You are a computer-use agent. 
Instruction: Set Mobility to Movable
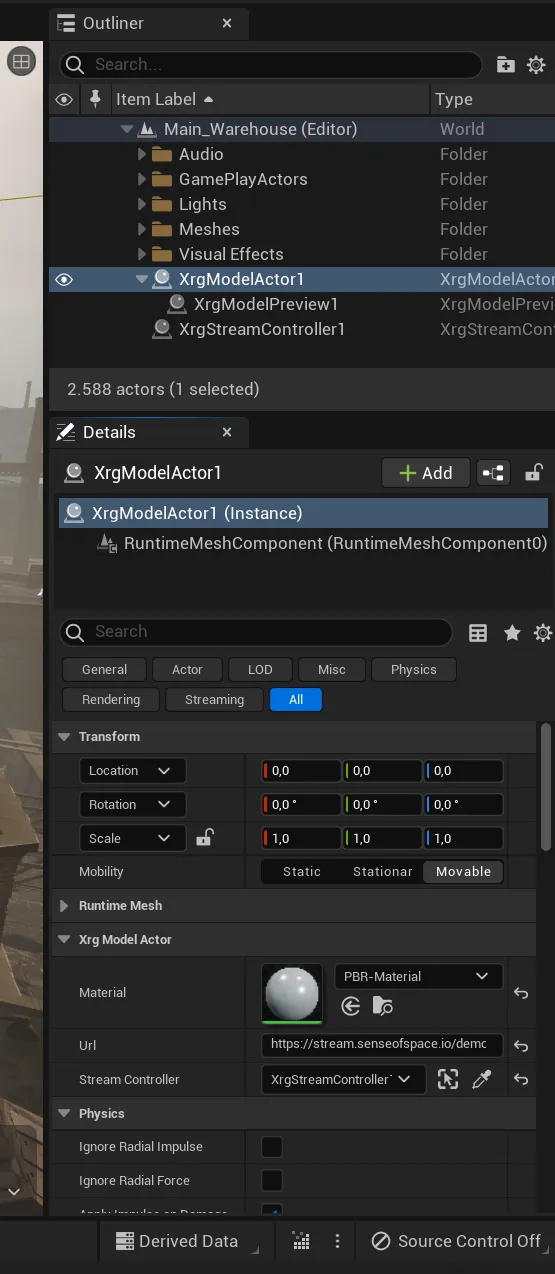463,872
